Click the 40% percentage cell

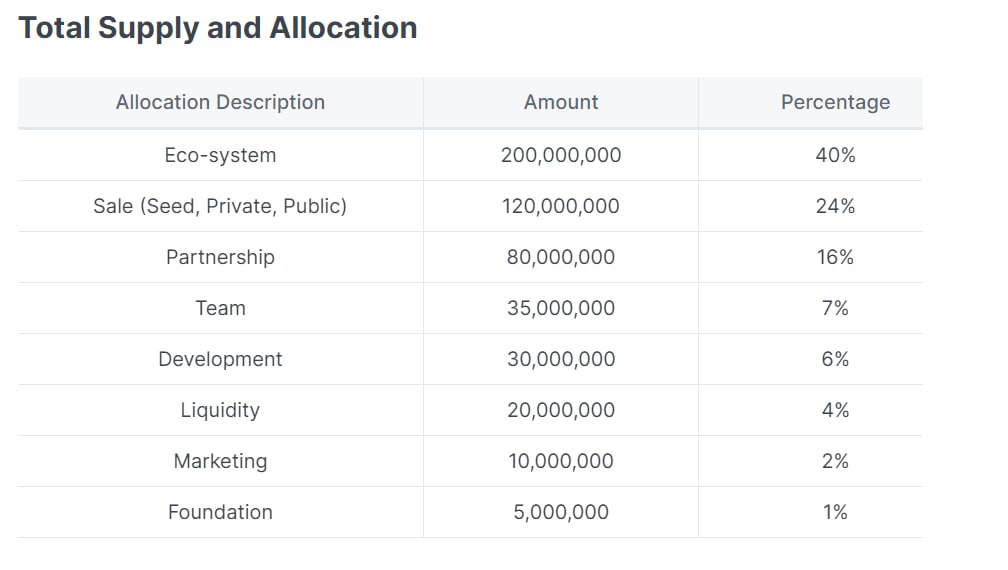[x=835, y=155]
